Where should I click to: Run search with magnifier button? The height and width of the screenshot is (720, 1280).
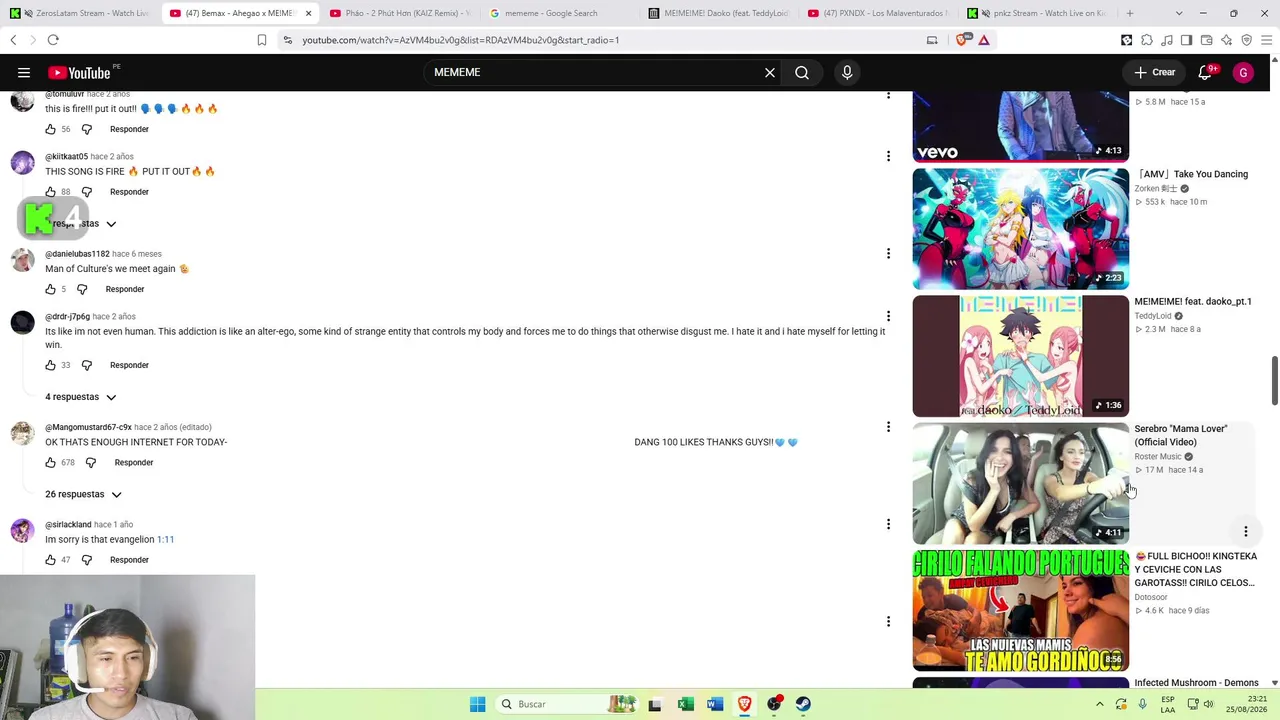[802, 72]
